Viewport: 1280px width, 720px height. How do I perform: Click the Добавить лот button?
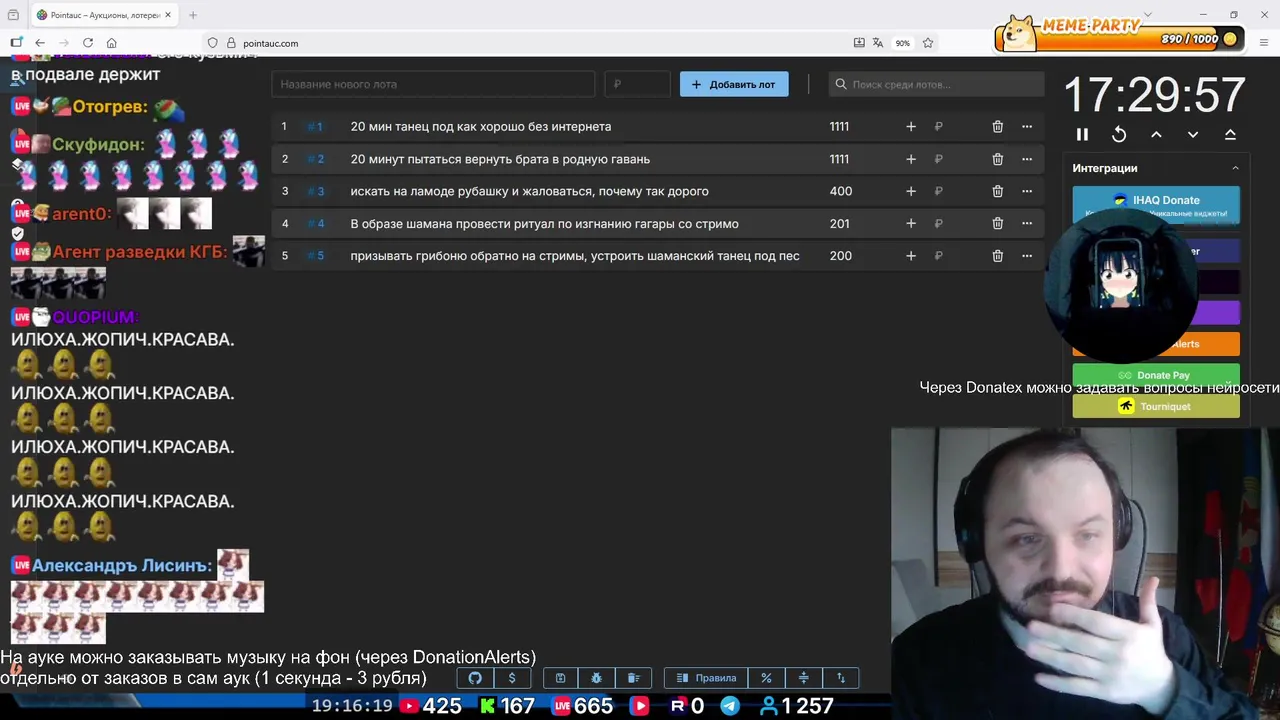pos(734,84)
